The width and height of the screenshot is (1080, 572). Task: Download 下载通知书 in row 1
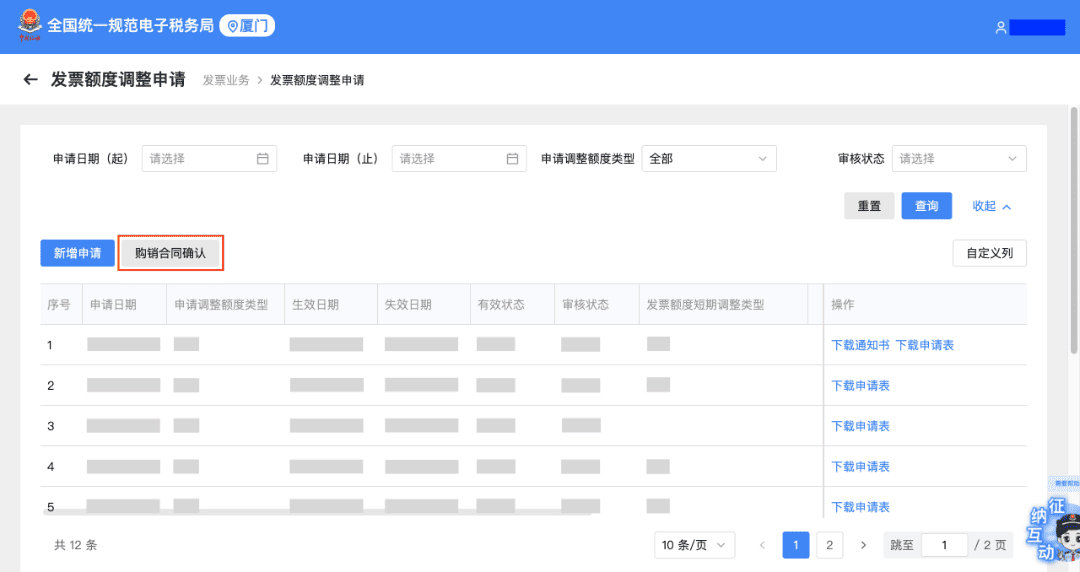[x=860, y=345]
